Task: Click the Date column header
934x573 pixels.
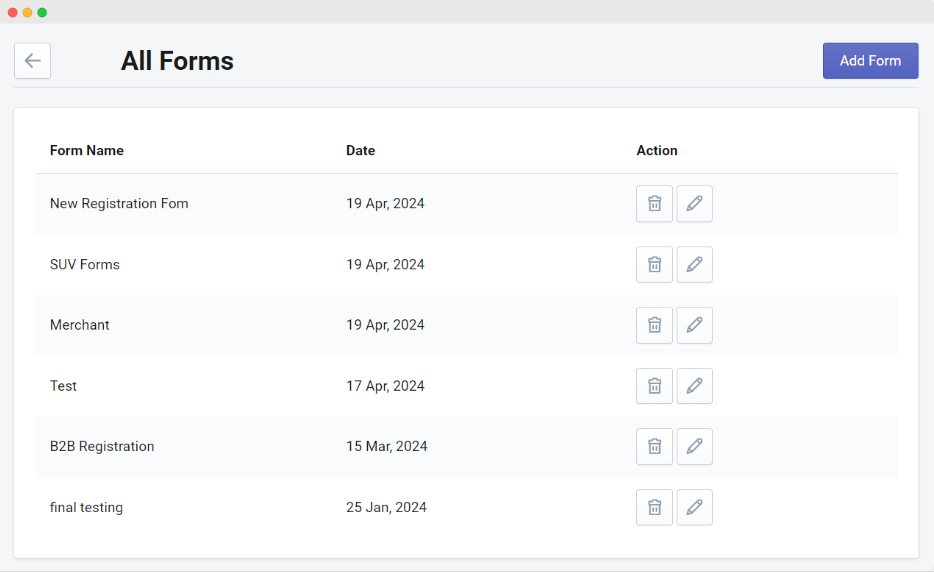Action: click(x=360, y=151)
